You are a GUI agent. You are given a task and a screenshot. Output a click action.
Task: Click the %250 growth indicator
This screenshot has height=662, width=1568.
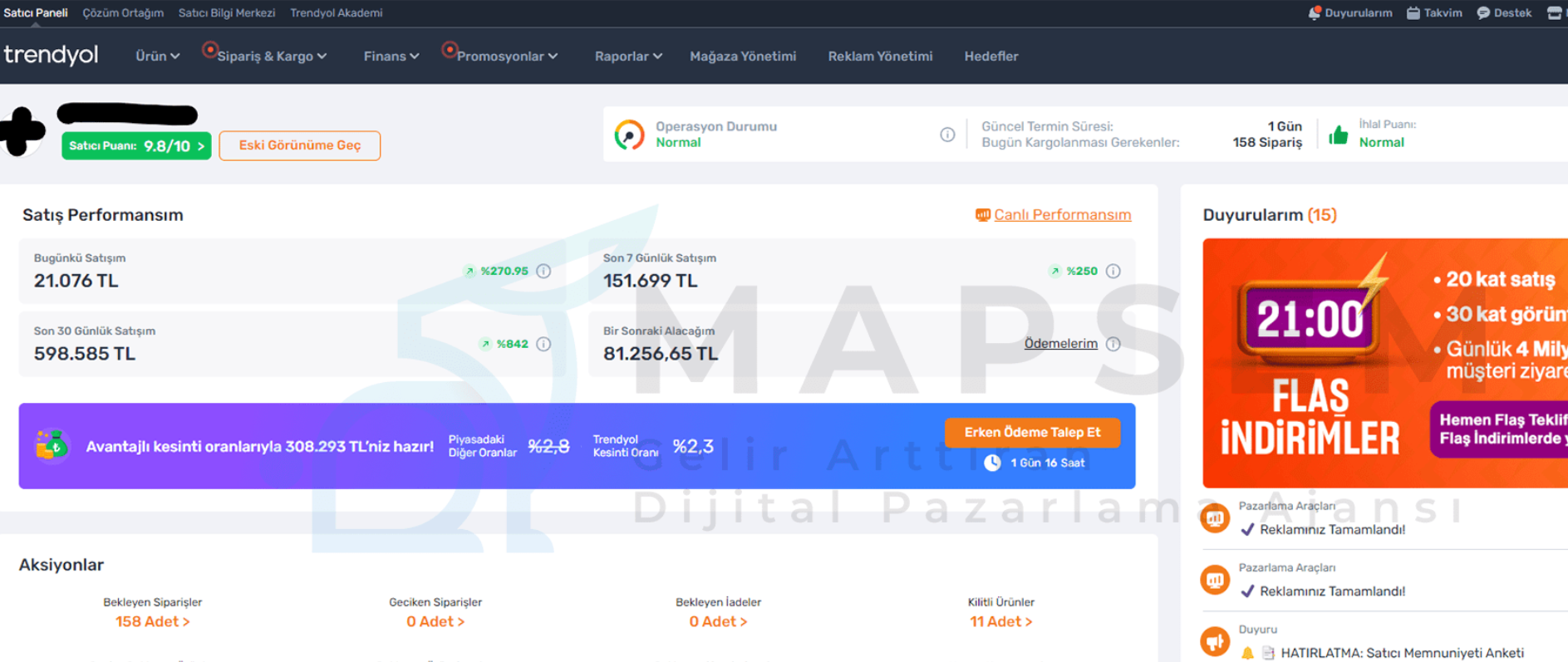click(x=1074, y=271)
